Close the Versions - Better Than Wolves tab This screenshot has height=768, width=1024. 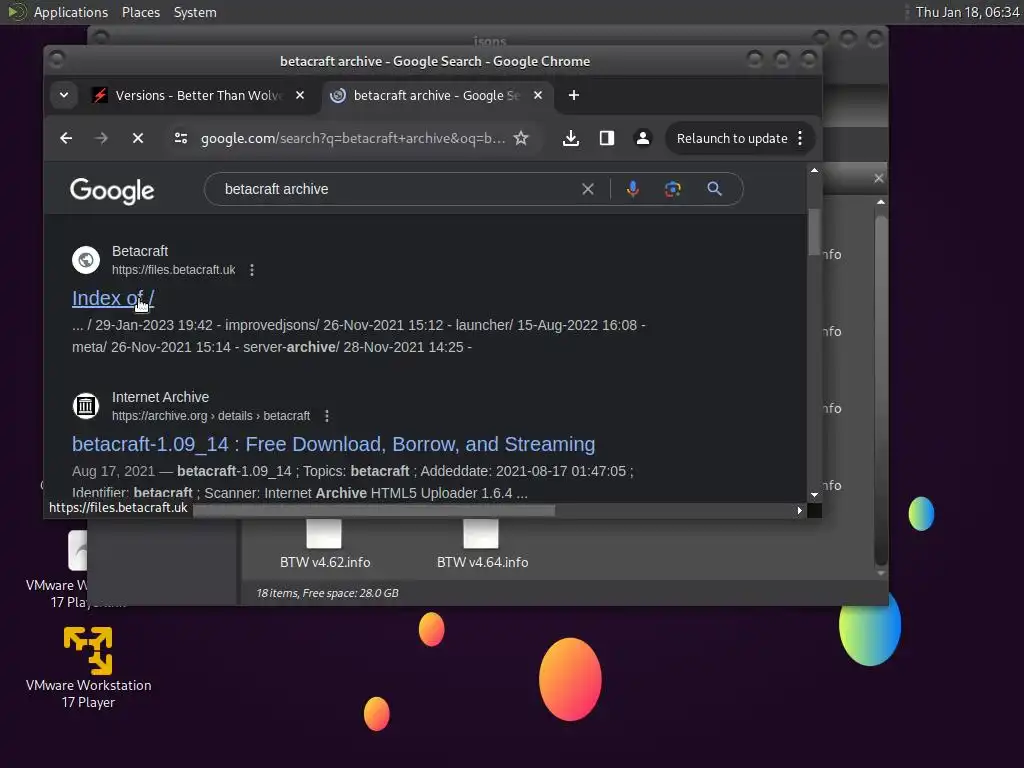click(x=300, y=95)
